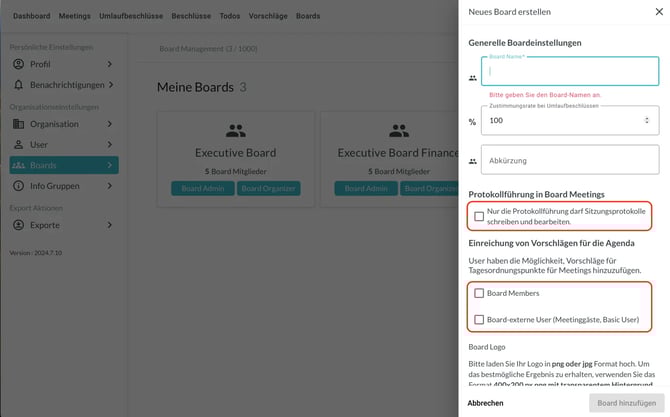The width and height of the screenshot is (670, 417).
Task: Click the Organisation building icon
Action: 19,124
